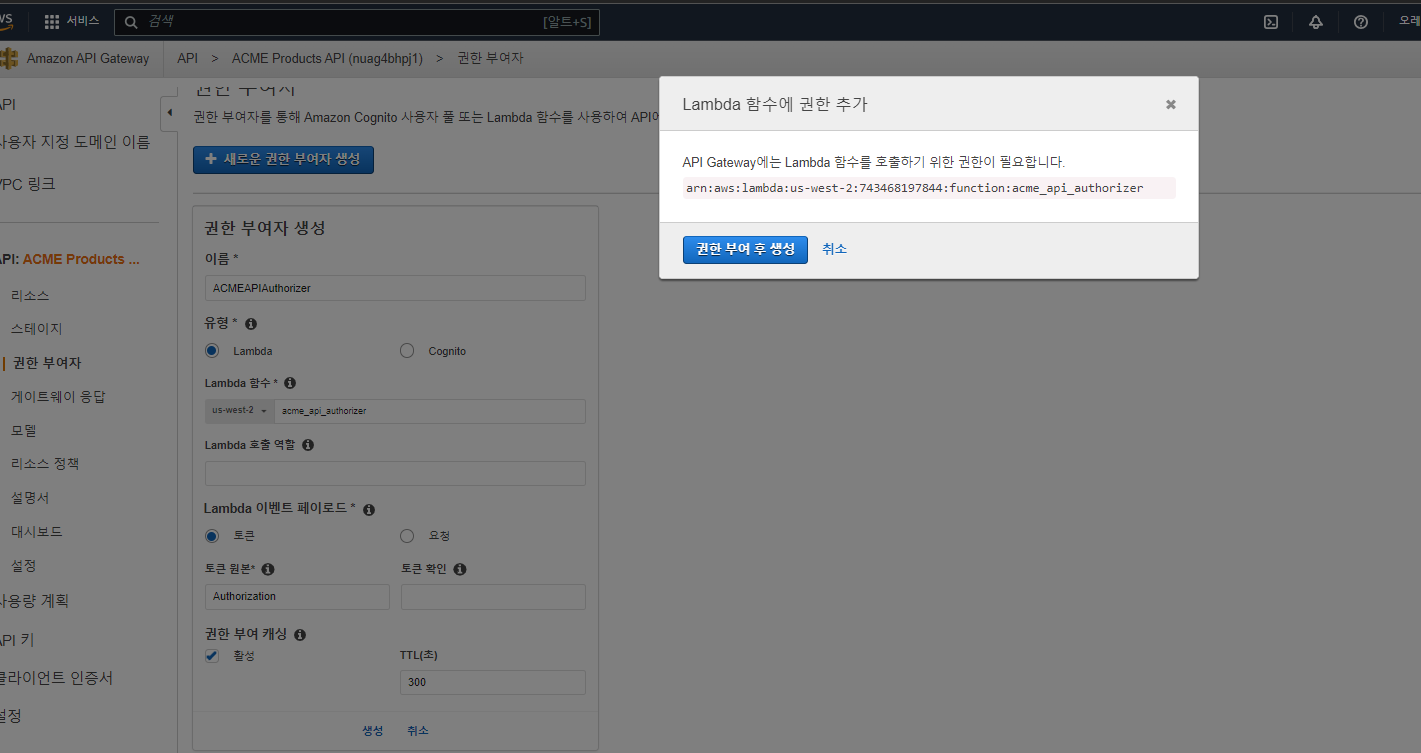Open the help question mark icon

[1361, 22]
